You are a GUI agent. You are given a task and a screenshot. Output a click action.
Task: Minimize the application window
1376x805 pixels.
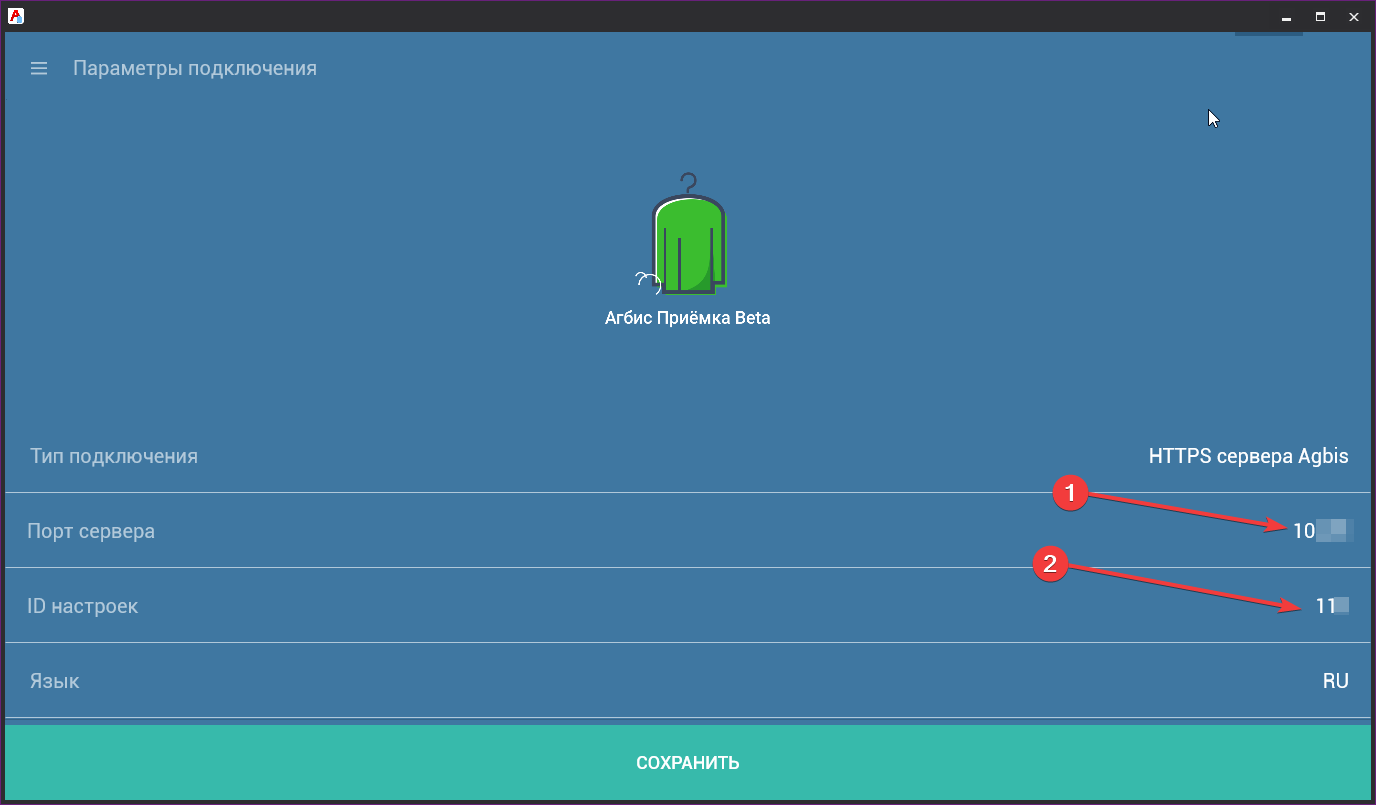coord(1287,16)
